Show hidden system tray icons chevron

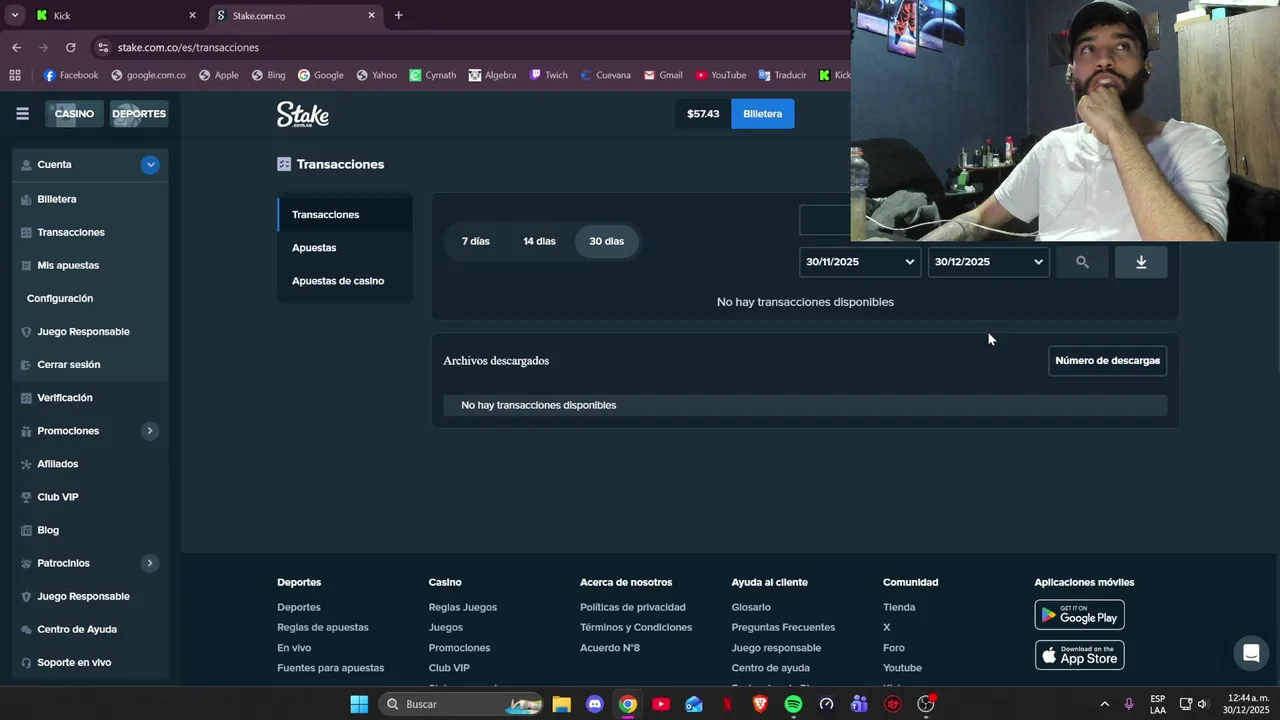click(x=1104, y=704)
